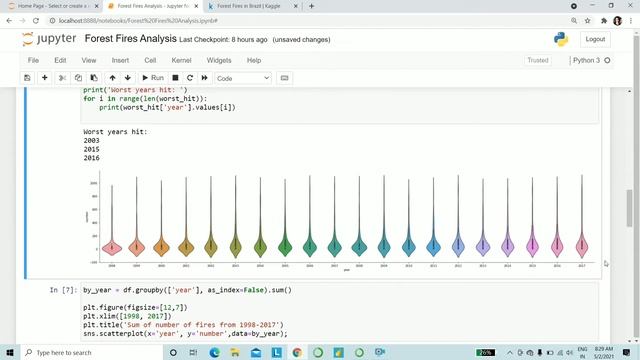Open Mail app from the taskbar

(x=256, y=352)
